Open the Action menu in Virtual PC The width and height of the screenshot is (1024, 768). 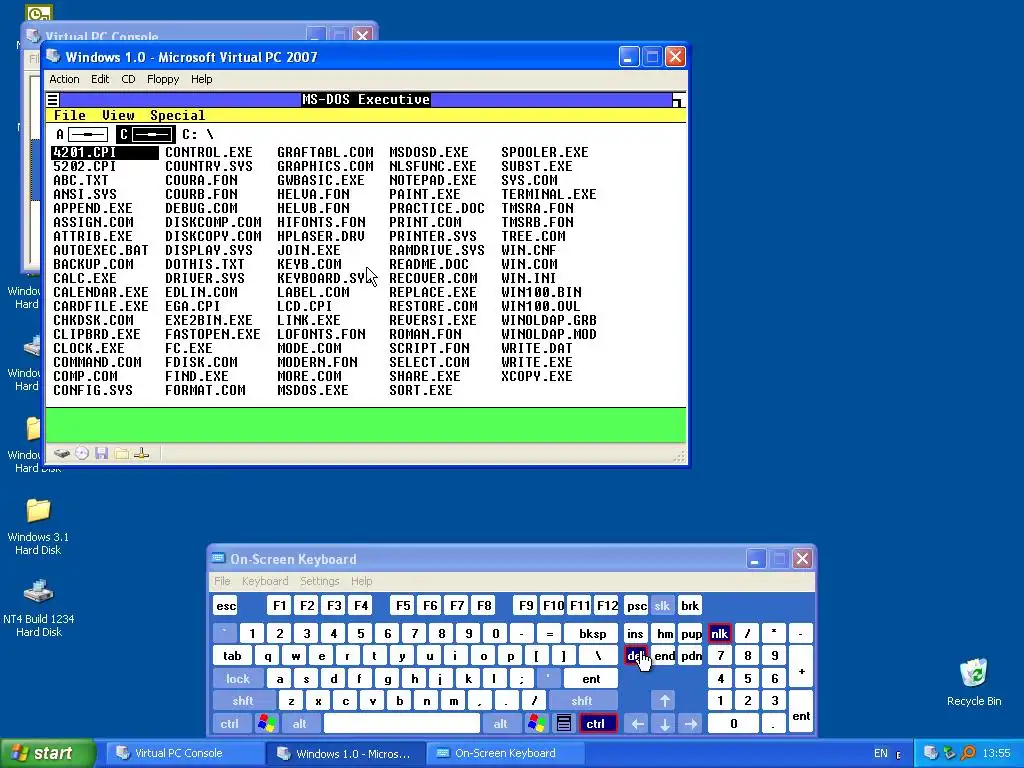tap(64, 79)
